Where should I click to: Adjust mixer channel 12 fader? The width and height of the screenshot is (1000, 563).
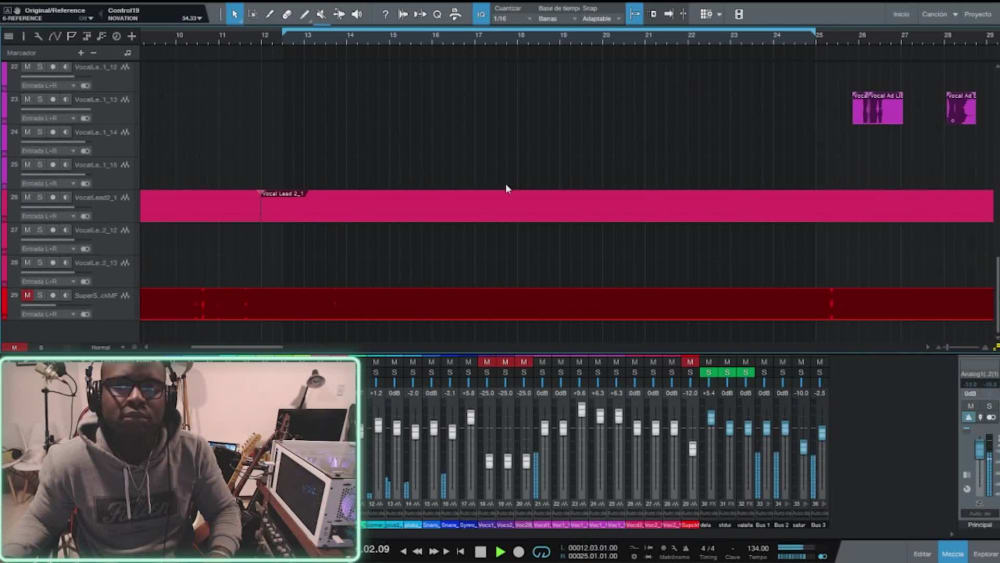378,425
